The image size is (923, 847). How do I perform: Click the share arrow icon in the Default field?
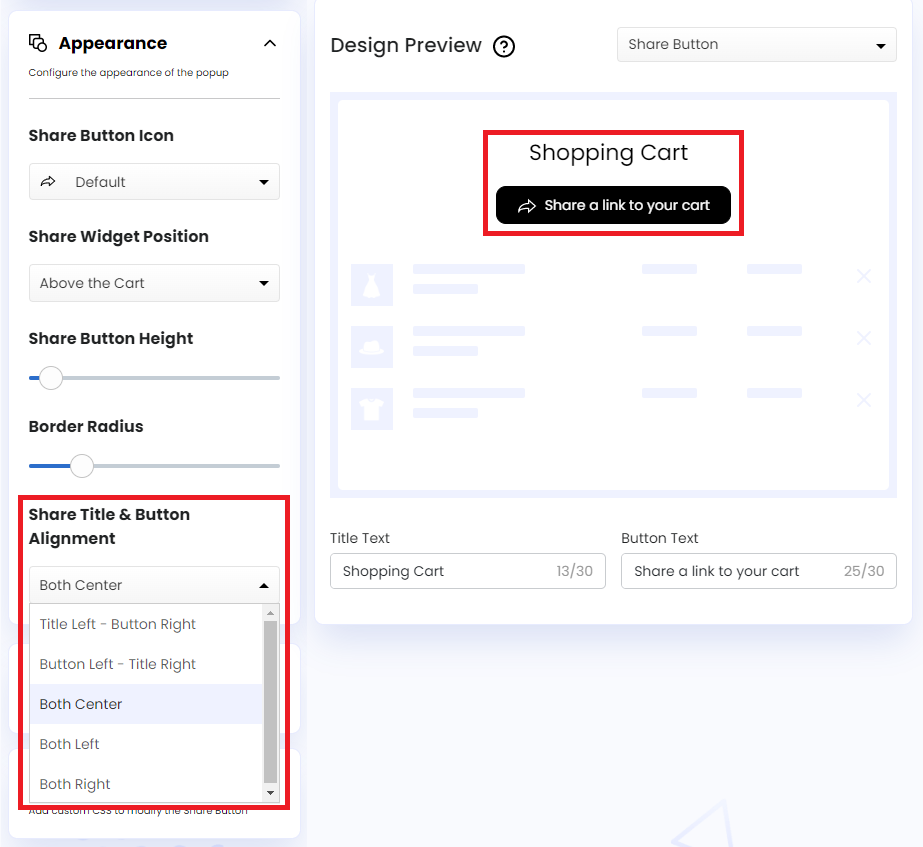(x=47, y=181)
